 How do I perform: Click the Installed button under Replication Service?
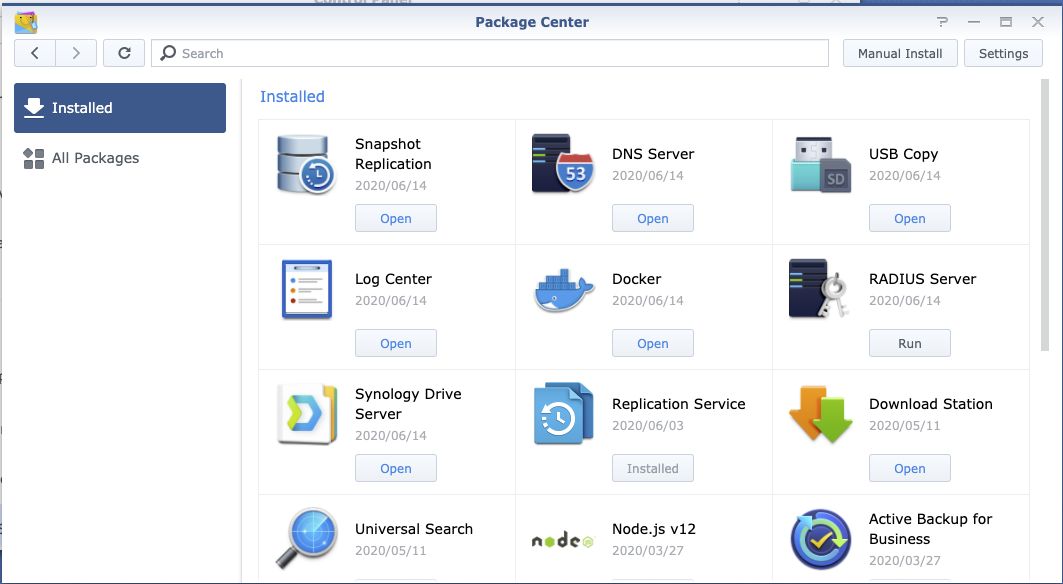click(653, 468)
